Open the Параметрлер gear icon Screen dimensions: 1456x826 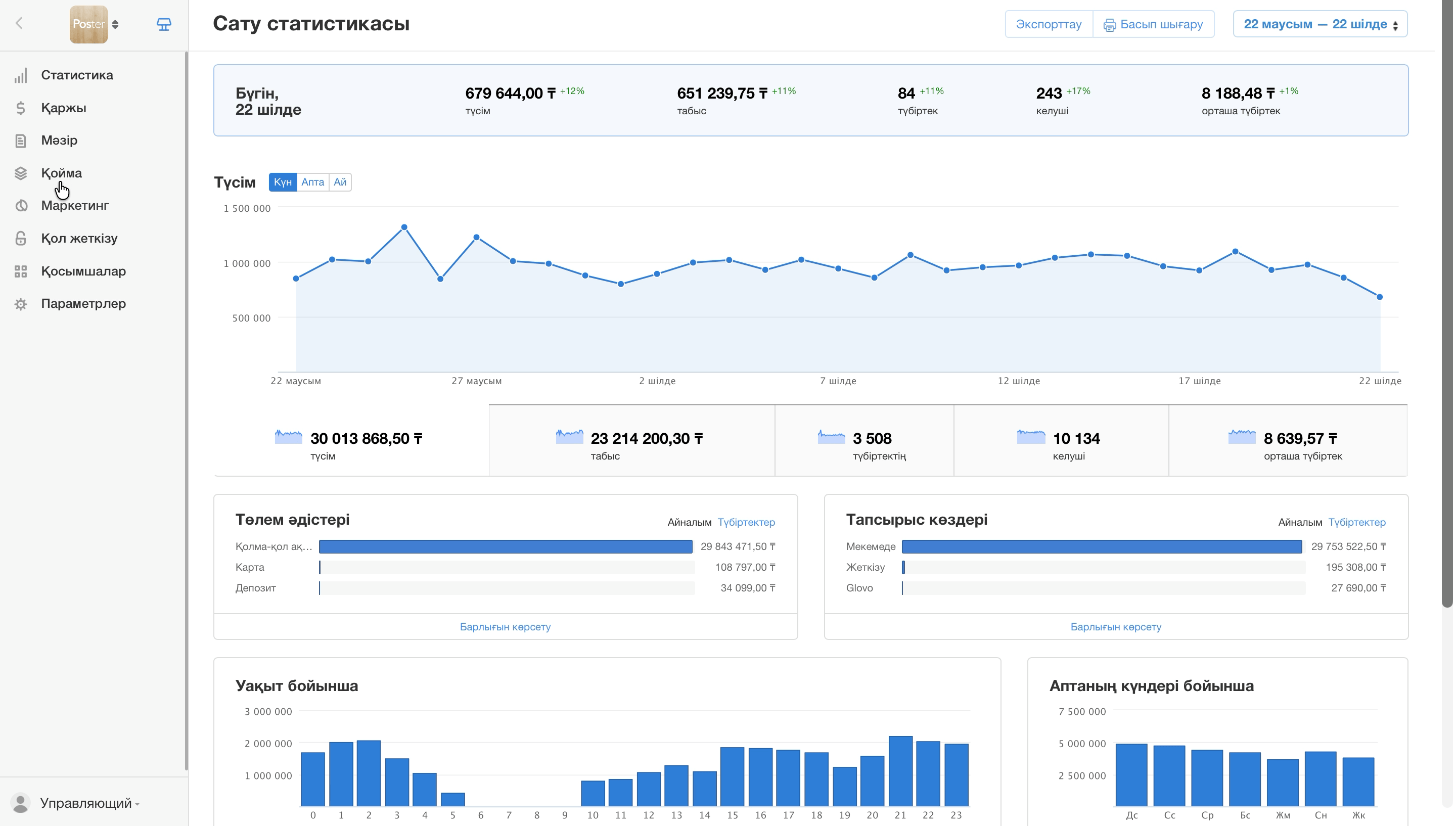pos(21,304)
